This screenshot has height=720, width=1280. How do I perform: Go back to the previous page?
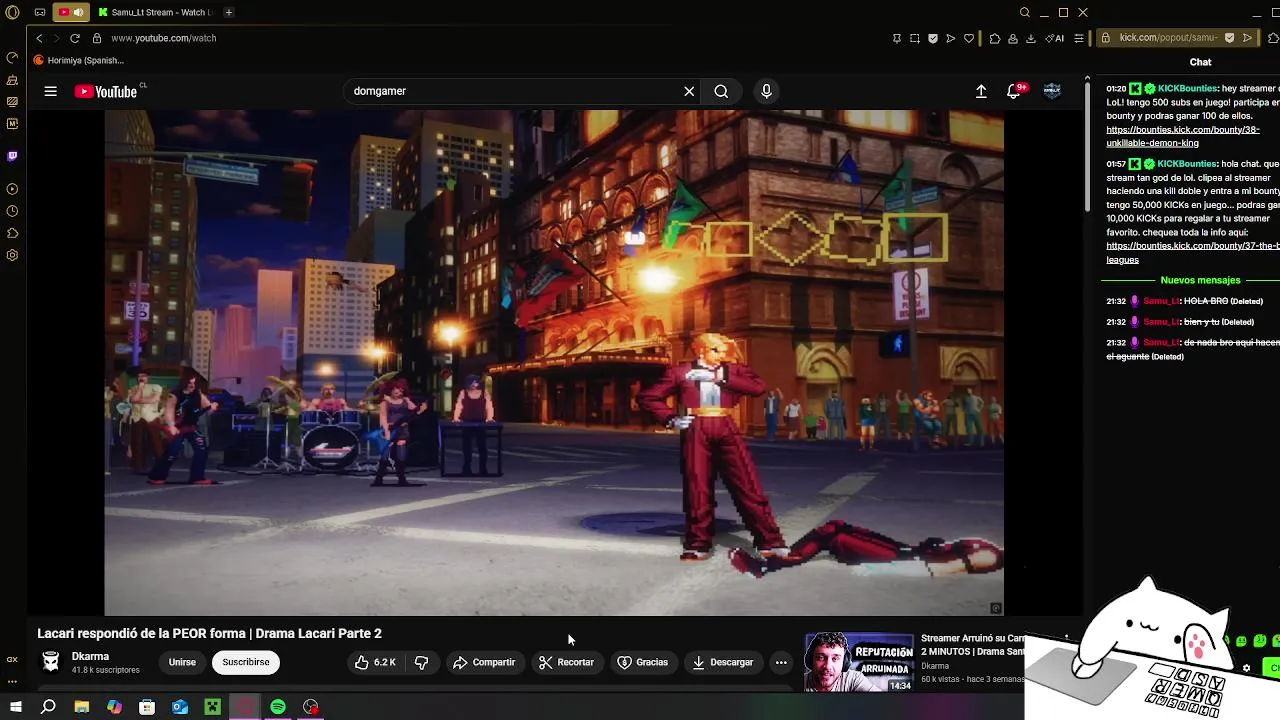click(39, 38)
